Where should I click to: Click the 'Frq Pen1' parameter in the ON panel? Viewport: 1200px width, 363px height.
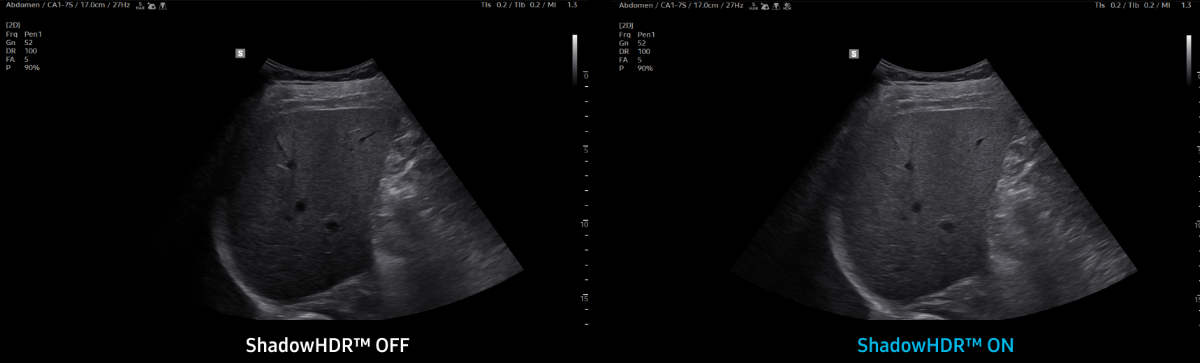pyautogui.click(x=637, y=35)
